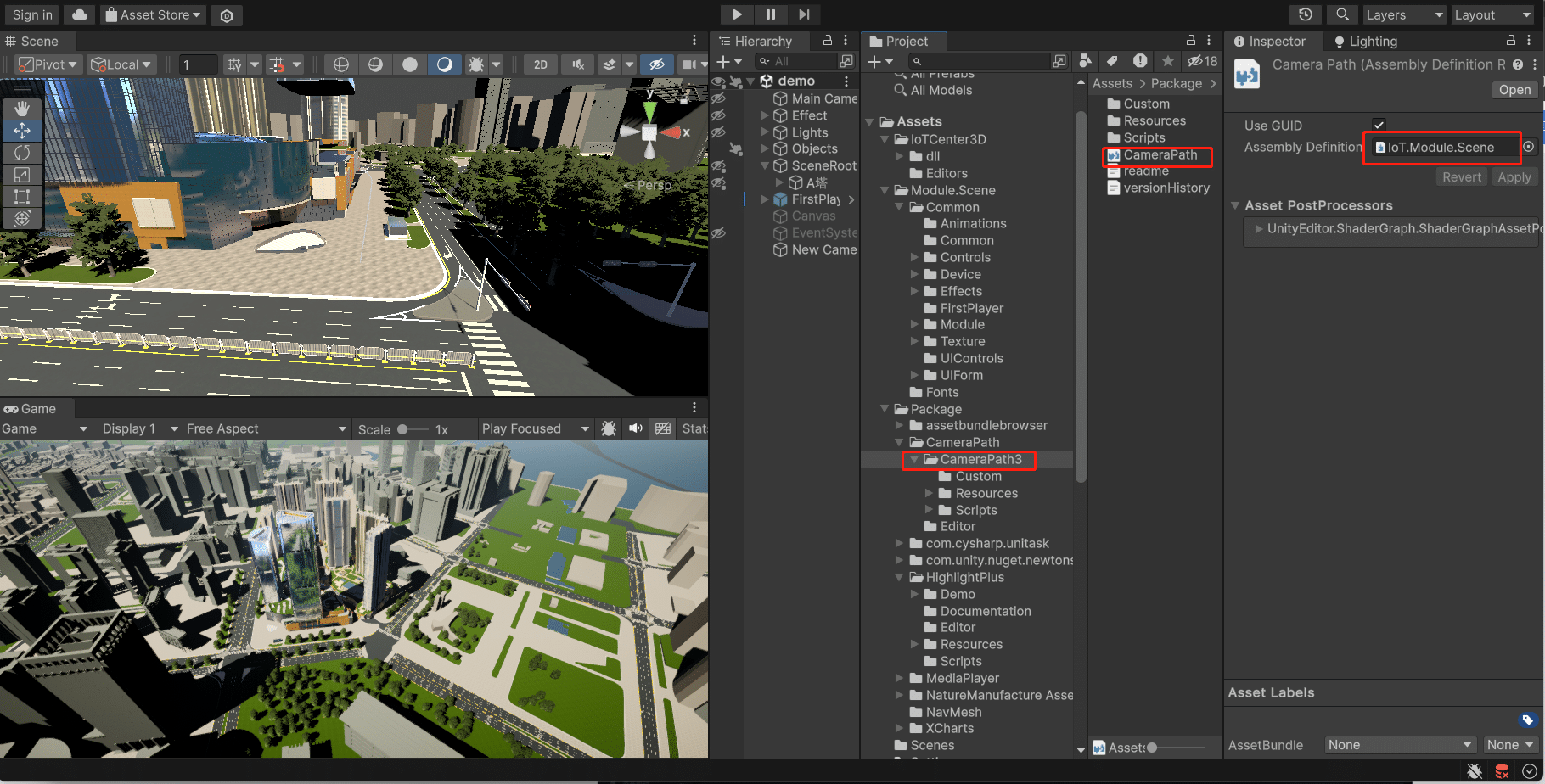
Task: Open the Undo History icon
Action: (1305, 14)
